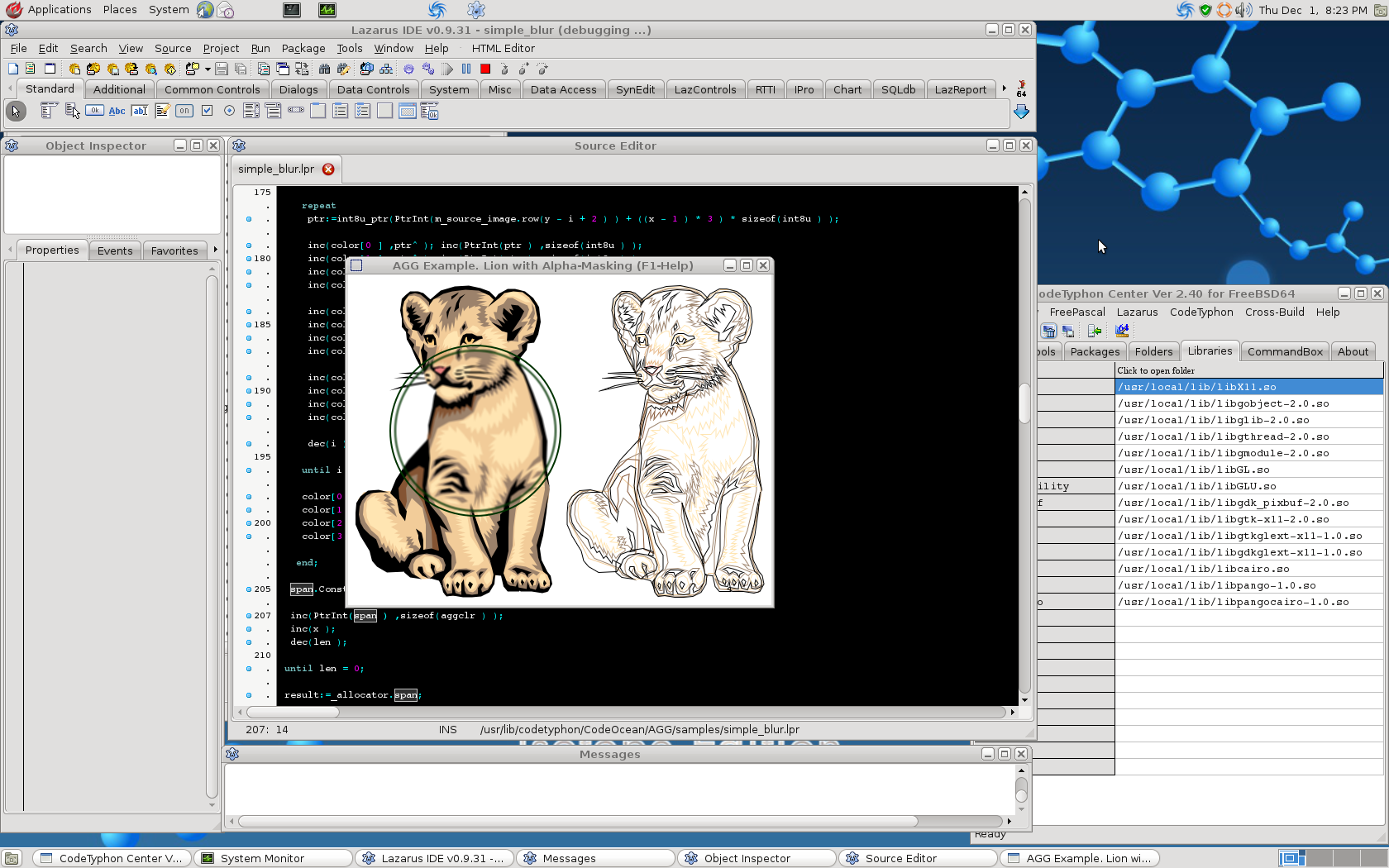
Task: Pick the TGroupBox component
Action: (318, 111)
